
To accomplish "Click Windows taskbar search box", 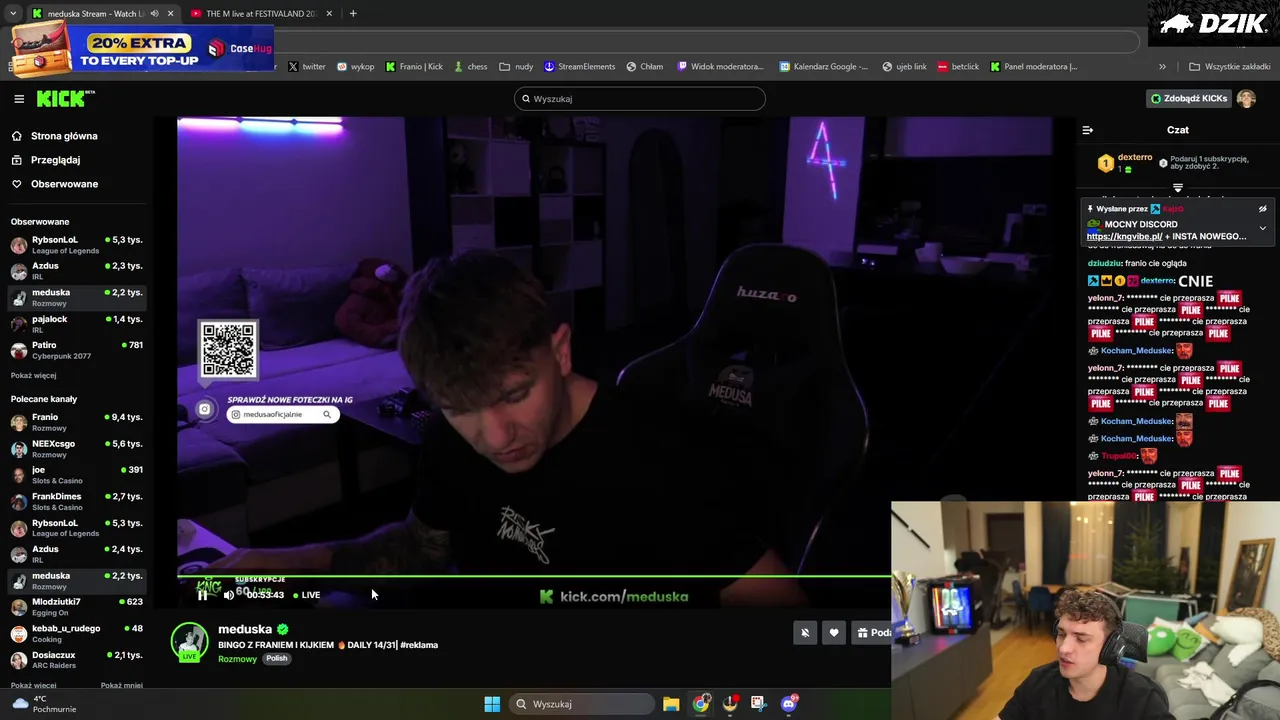I will (x=581, y=704).
